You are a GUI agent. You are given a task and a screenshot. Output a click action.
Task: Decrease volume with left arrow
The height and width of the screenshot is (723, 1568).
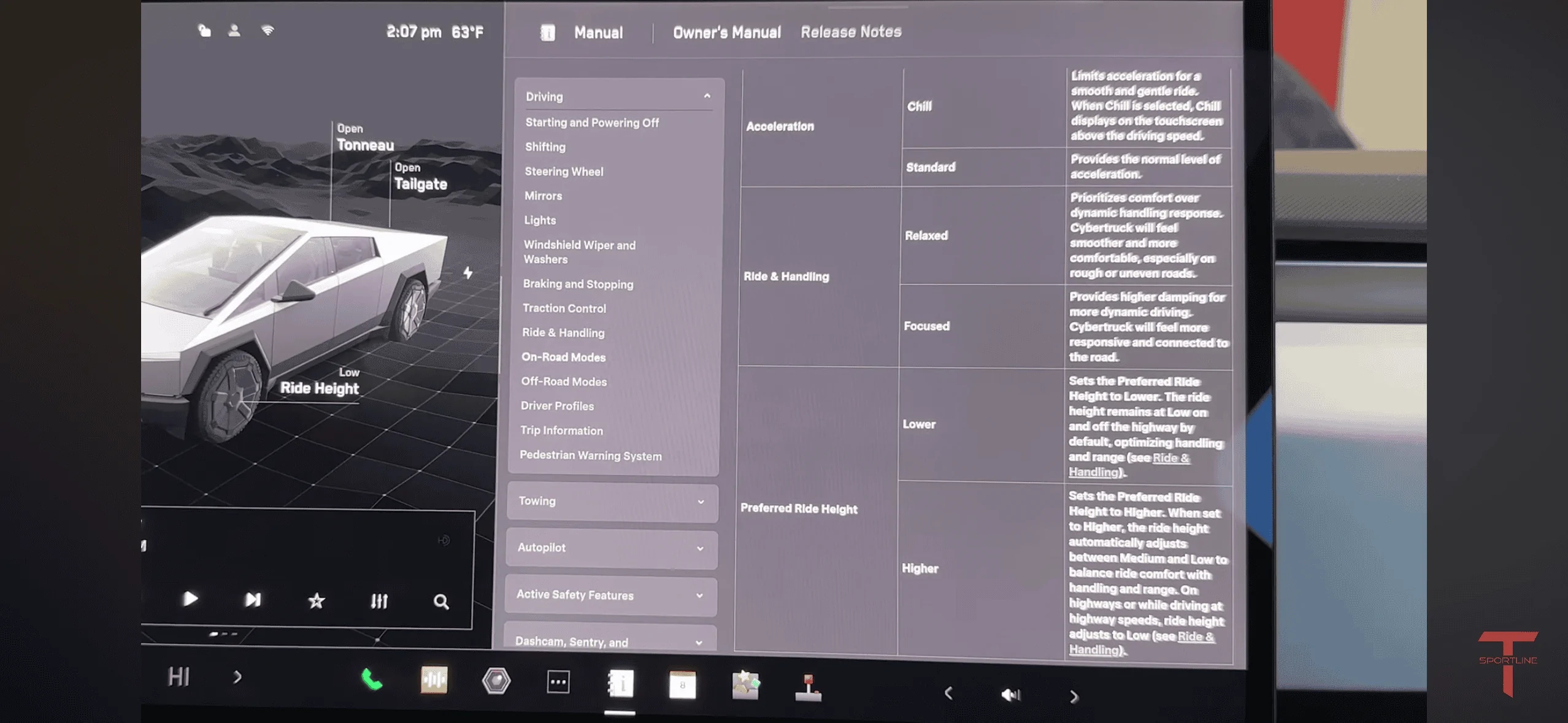tap(948, 694)
